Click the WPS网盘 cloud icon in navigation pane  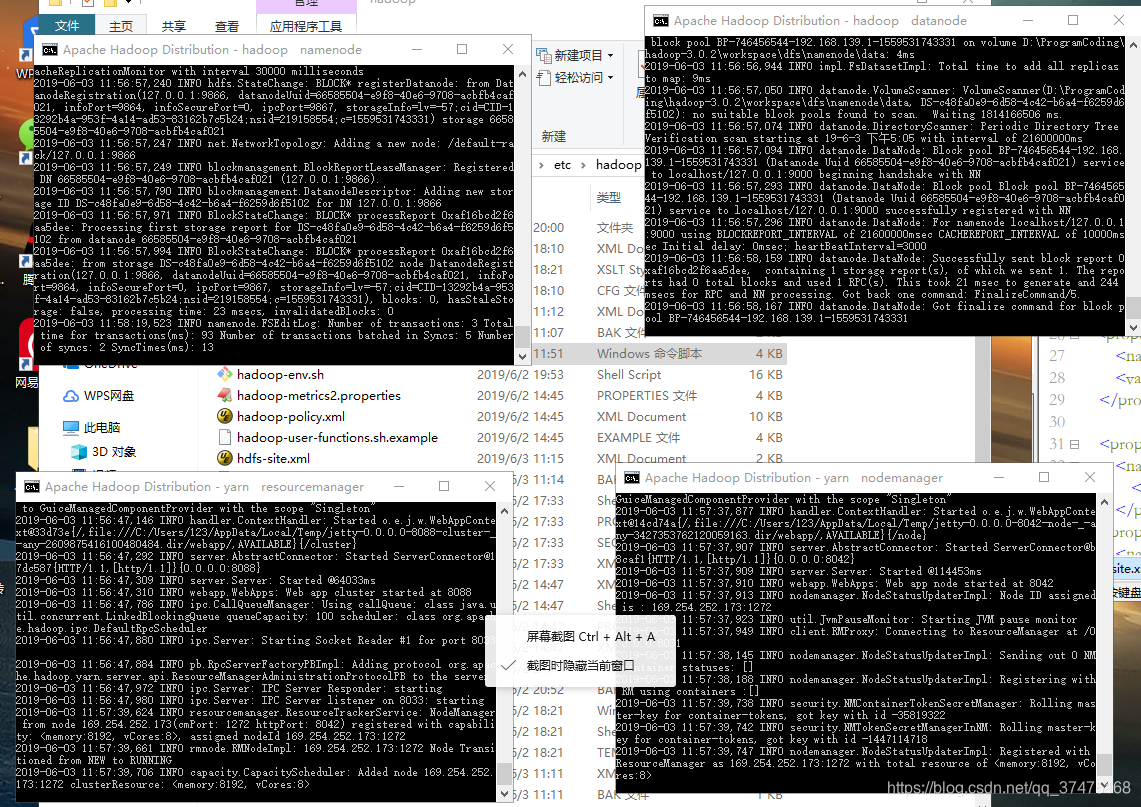[71, 396]
